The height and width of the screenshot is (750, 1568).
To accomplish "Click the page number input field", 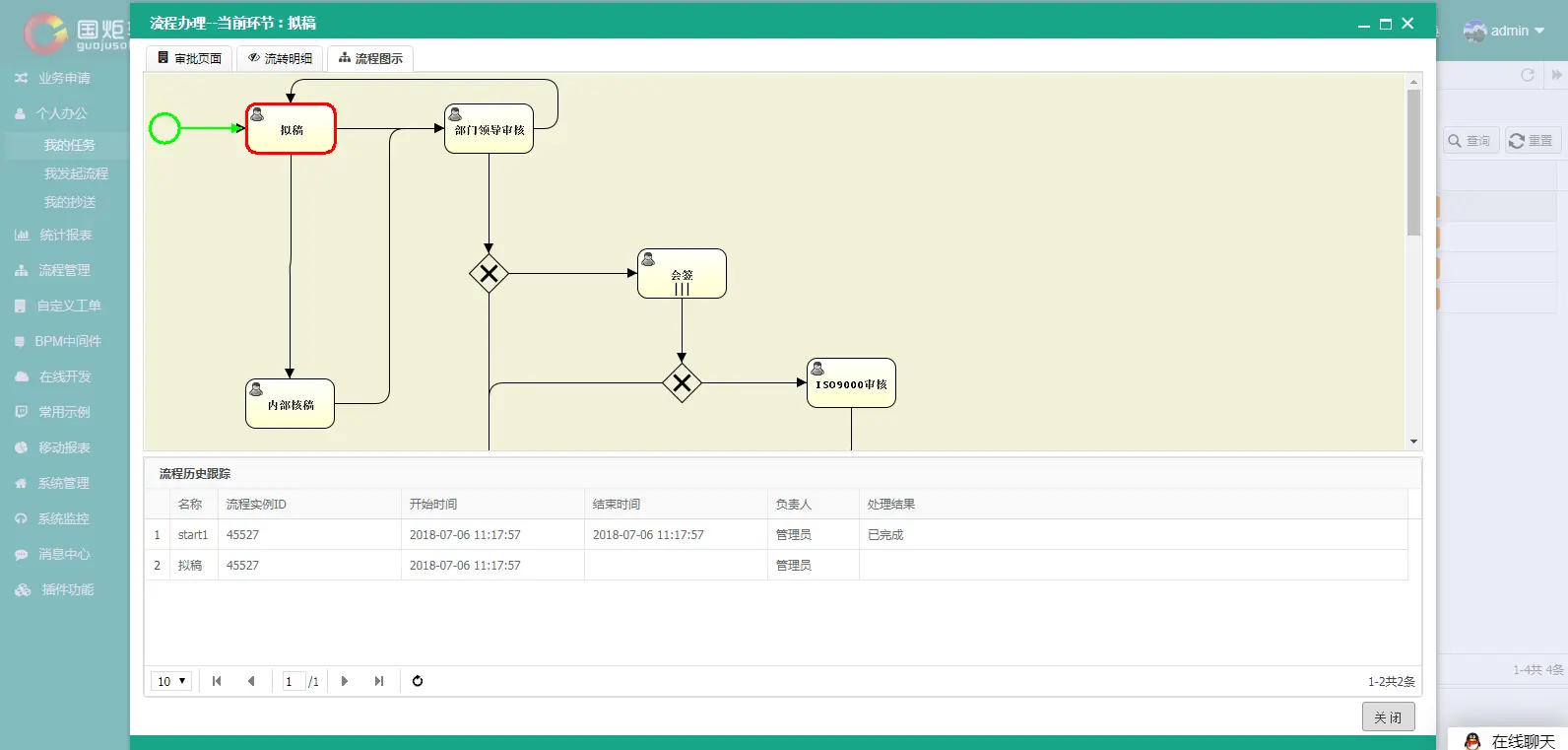I will (294, 681).
